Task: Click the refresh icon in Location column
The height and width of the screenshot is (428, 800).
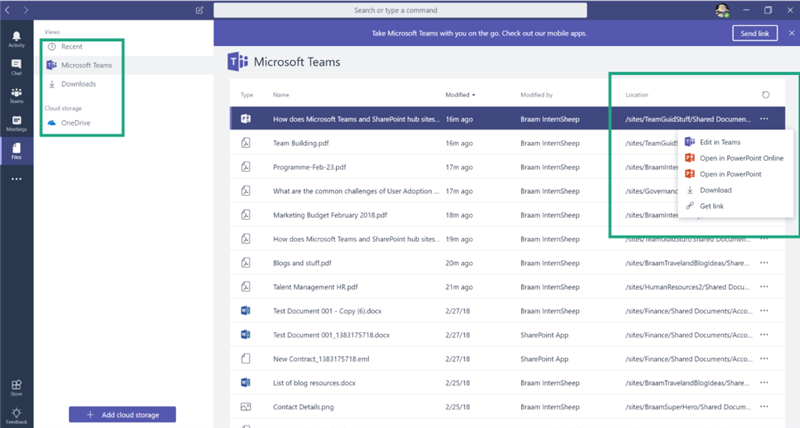Action: click(x=765, y=95)
